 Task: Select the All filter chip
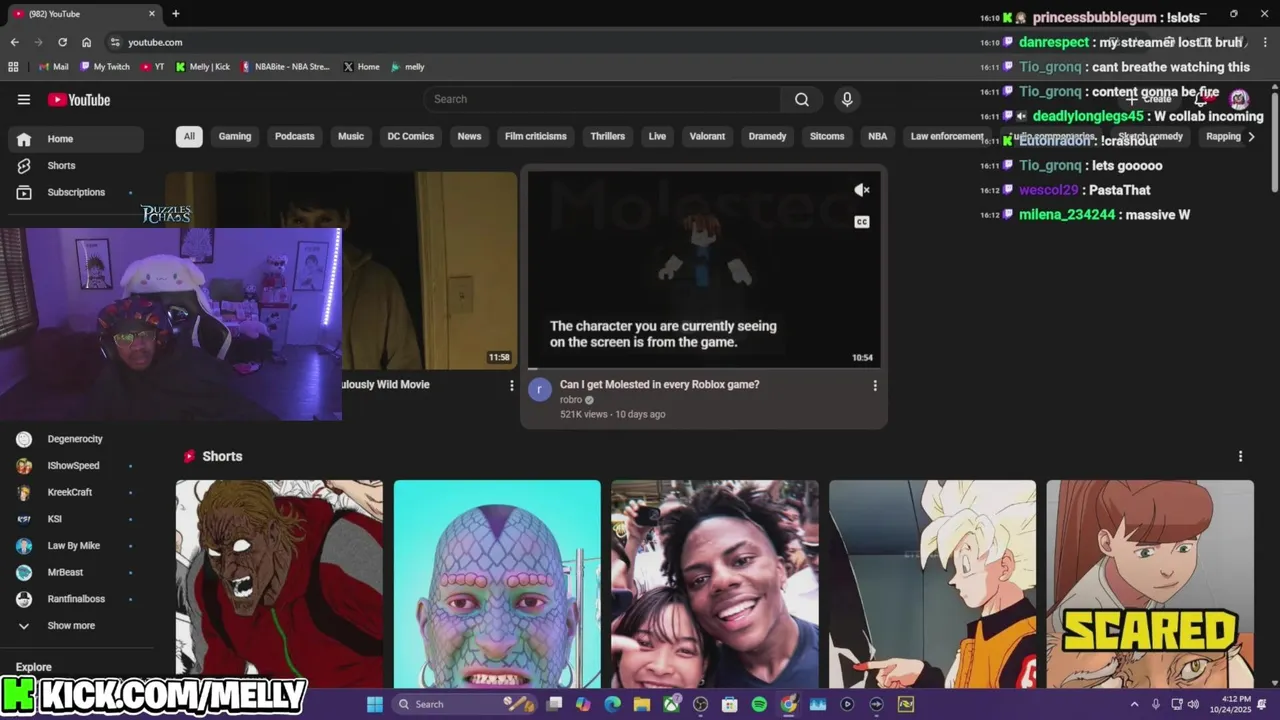pyautogui.click(x=189, y=136)
